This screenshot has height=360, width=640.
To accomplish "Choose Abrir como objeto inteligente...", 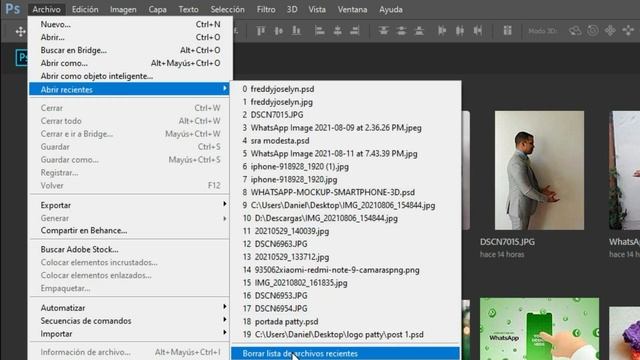I will tap(130, 76).
